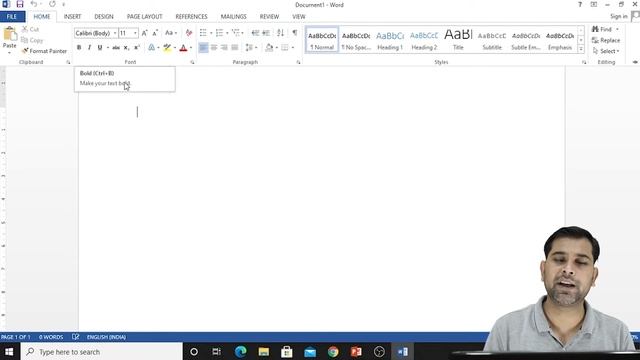Screen dimensions: 640x360
Task: Click Replace in Editing group
Action: point(606,40)
